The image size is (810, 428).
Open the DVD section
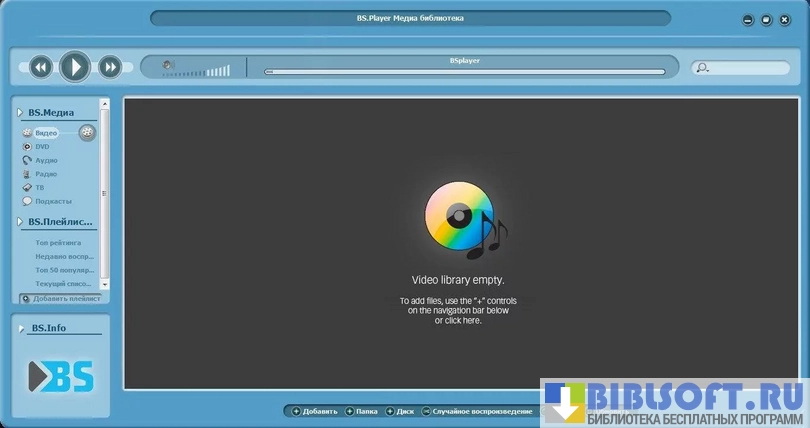(x=42, y=147)
